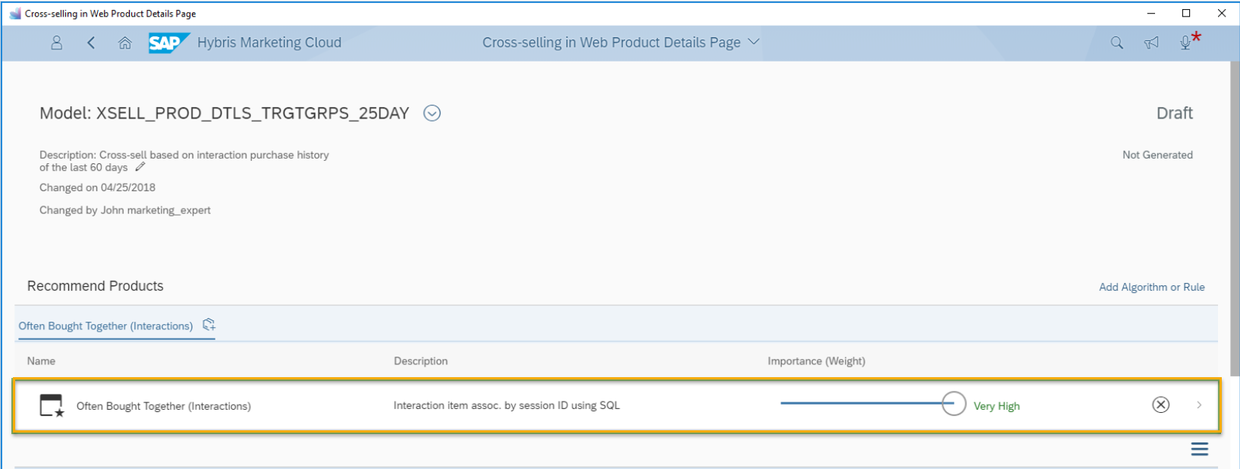Image resolution: width=1240 pixels, height=469 pixels.
Task: Click the Hybris Marketing Cloud title
Action: click(270, 42)
